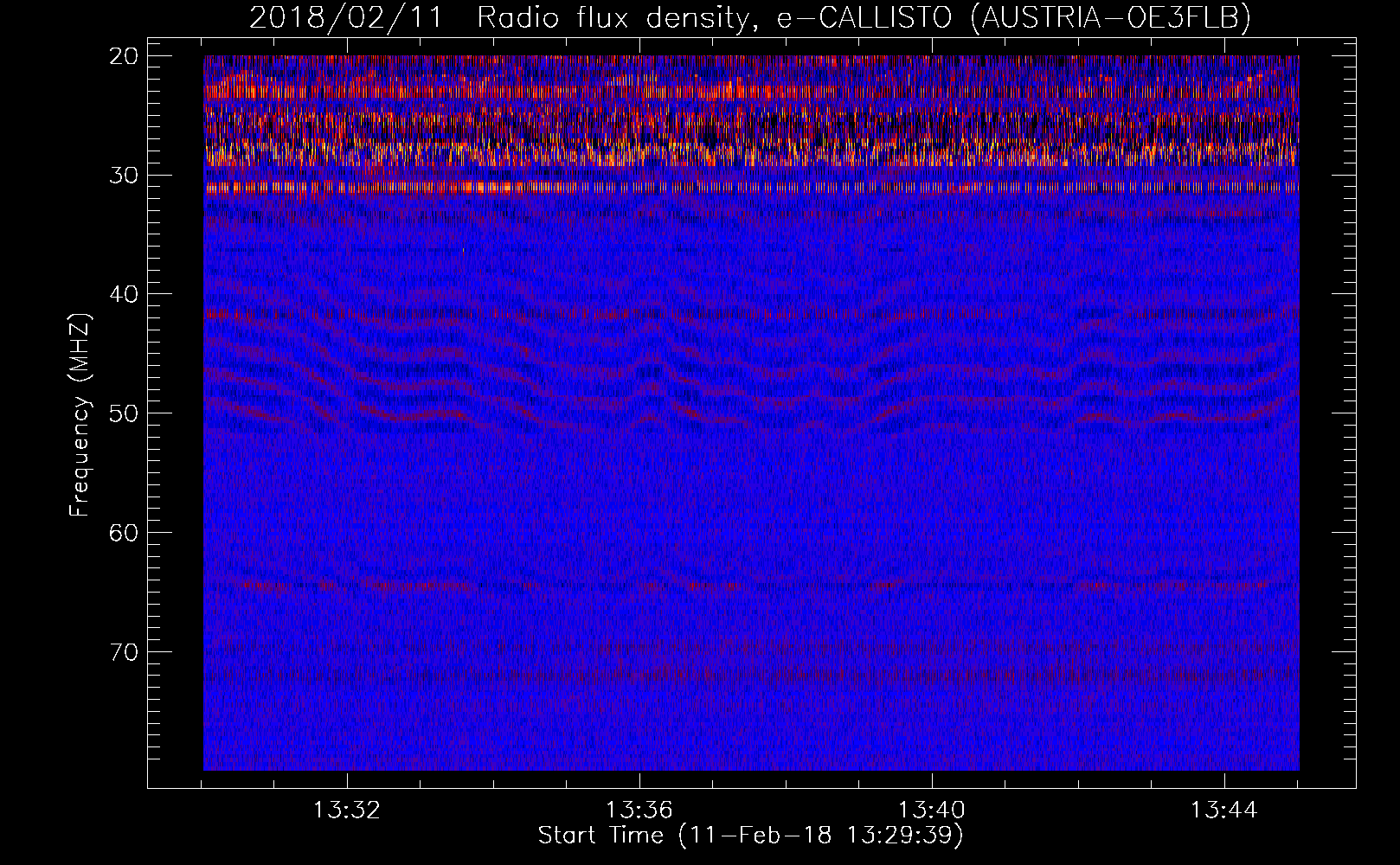Click the 13:36 time tick label

pyautogui.click(x=639, y=811)
